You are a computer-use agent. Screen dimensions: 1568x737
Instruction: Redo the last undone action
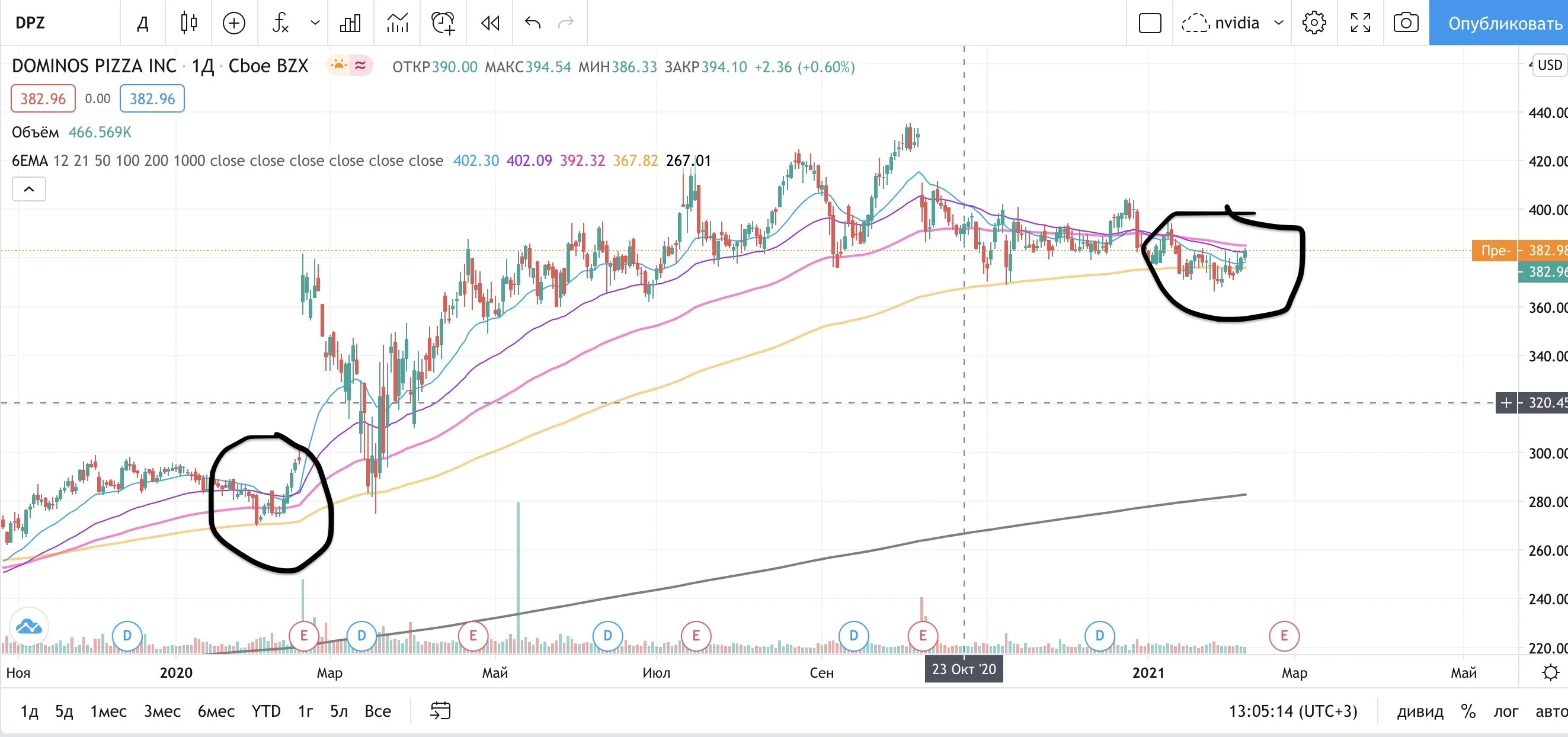[566, 23]
